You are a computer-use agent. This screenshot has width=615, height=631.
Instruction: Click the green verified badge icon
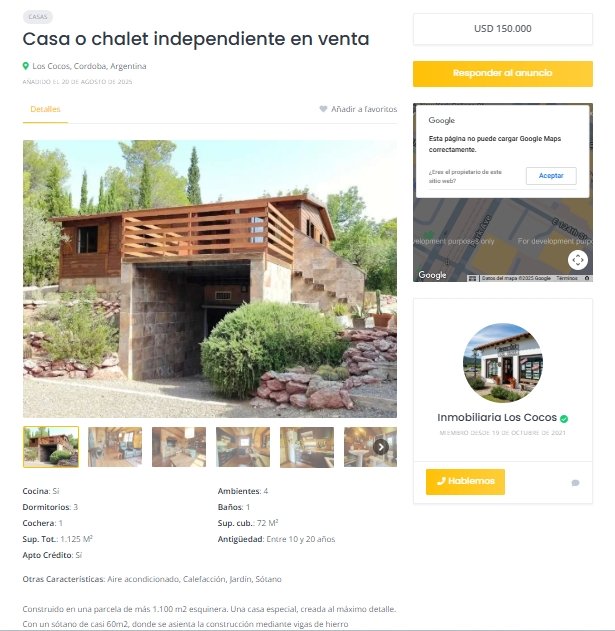tap(564, 419)
